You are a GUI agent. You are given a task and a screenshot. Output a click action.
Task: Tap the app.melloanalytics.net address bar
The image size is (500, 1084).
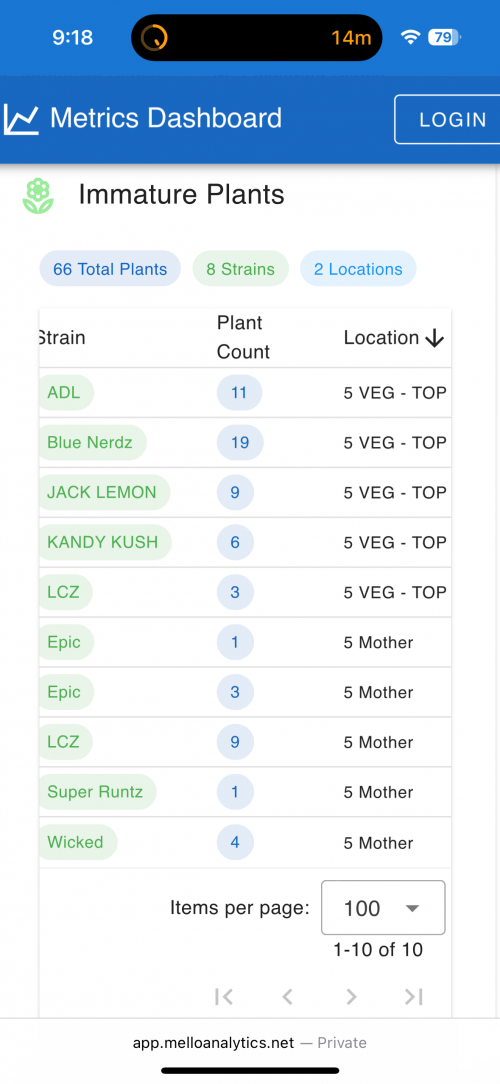[x=250, y=1043]
